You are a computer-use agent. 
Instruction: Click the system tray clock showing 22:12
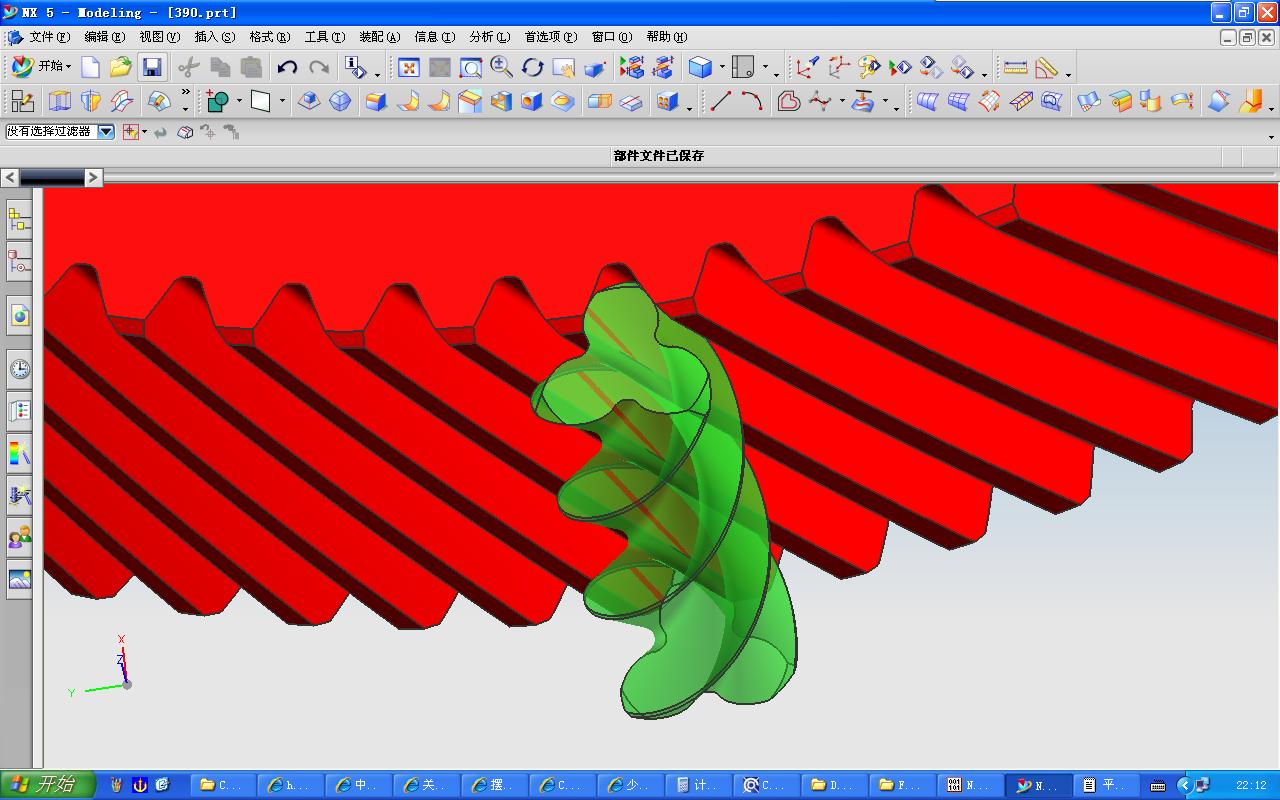(x=1251, y=785)
